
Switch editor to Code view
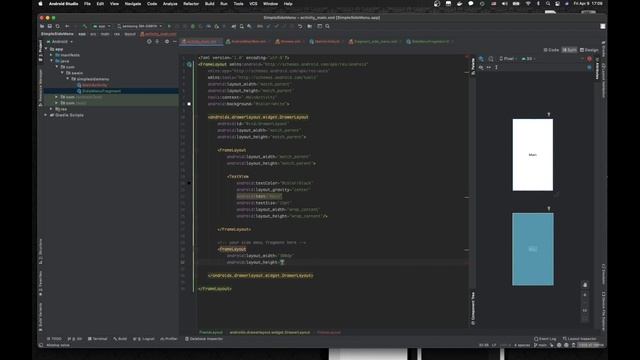551,50
